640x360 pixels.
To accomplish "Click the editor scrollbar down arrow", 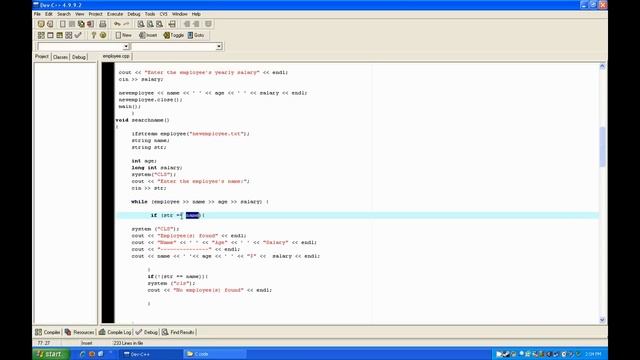I will point(602,320).
